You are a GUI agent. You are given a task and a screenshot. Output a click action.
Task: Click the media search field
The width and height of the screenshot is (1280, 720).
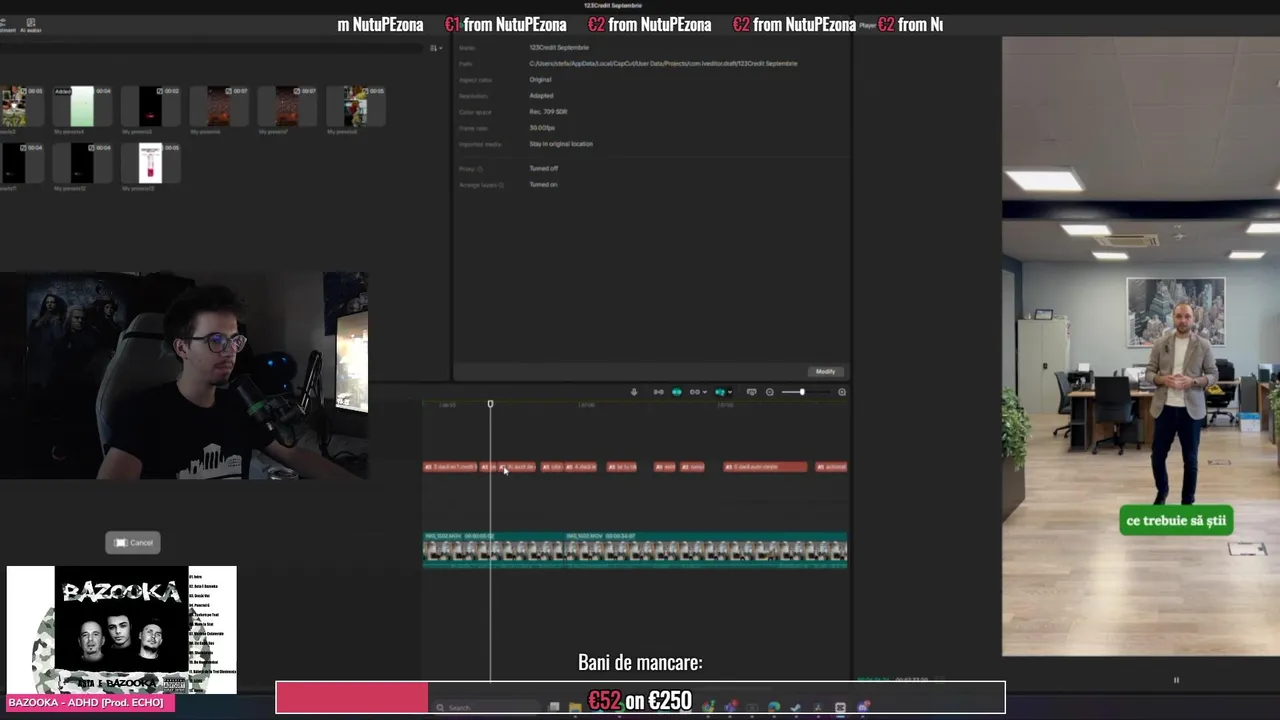coord(211,48)
